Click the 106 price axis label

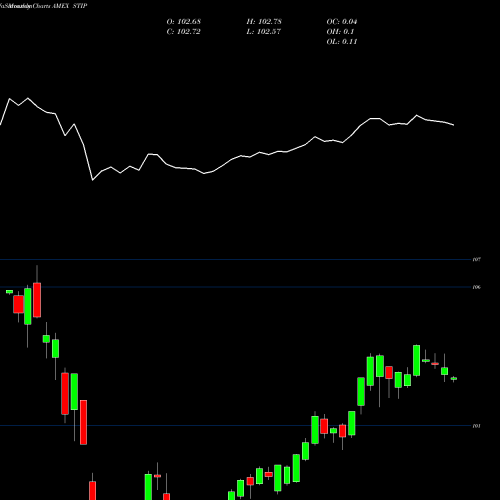coord(477,287)
